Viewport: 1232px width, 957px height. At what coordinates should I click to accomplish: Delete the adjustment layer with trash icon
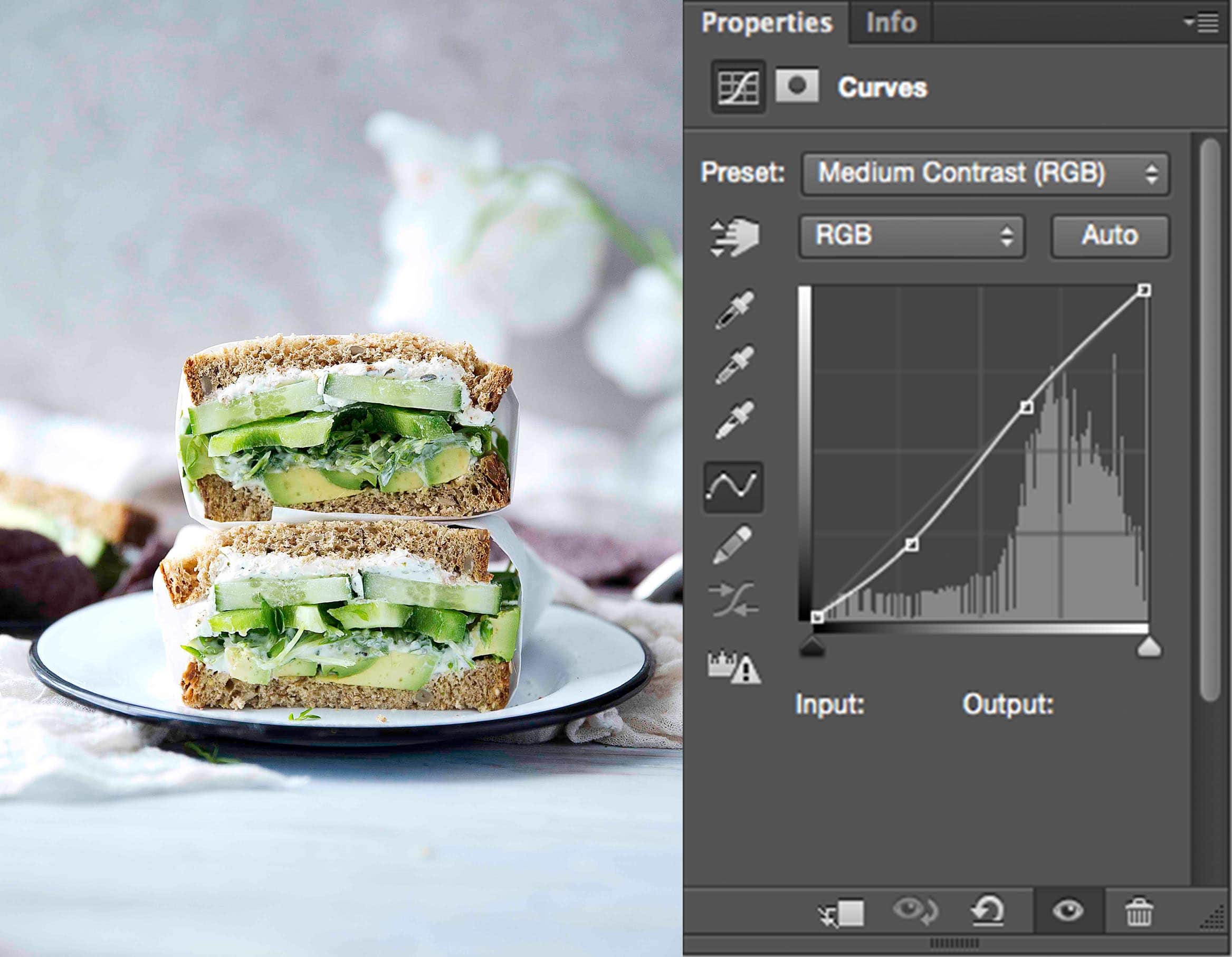[x=1139, y=912]
